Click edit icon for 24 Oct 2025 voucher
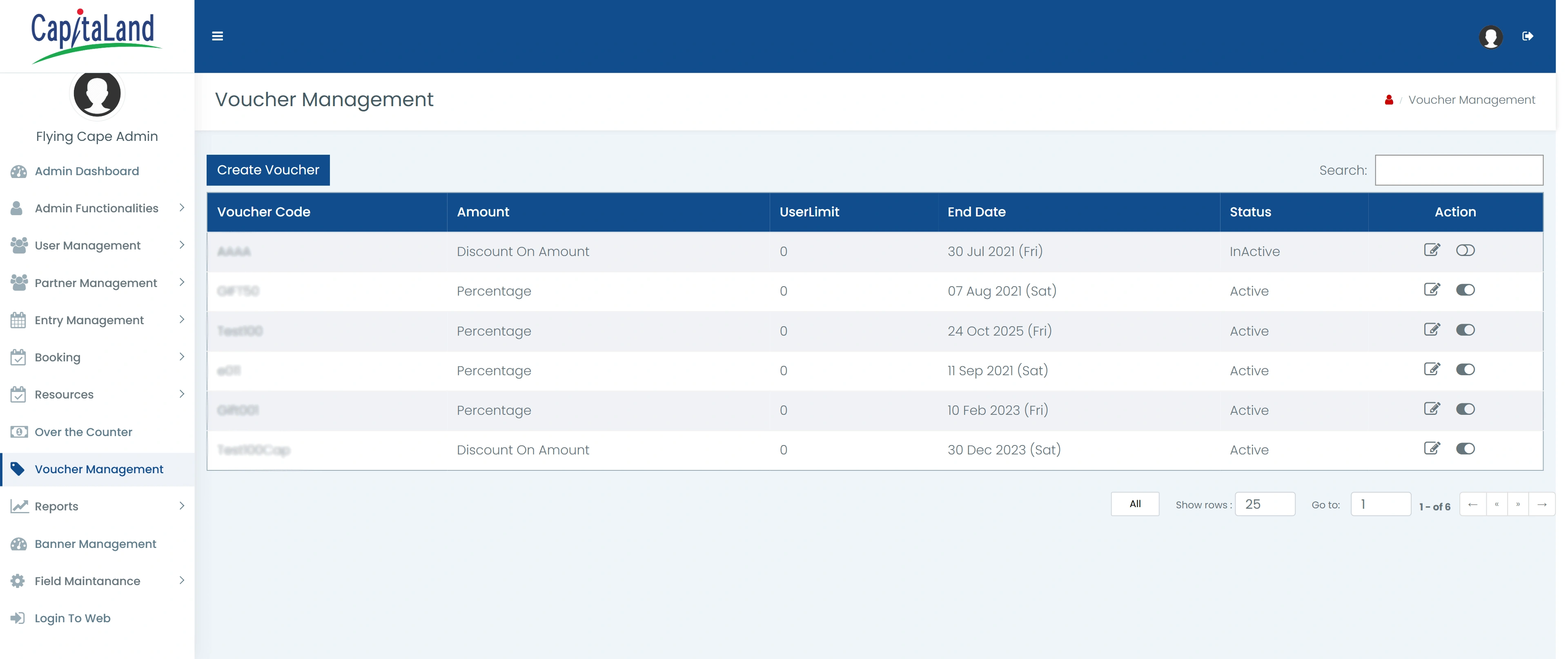Viewport: 1568px width, 659px height. (x=1432, y=330)
